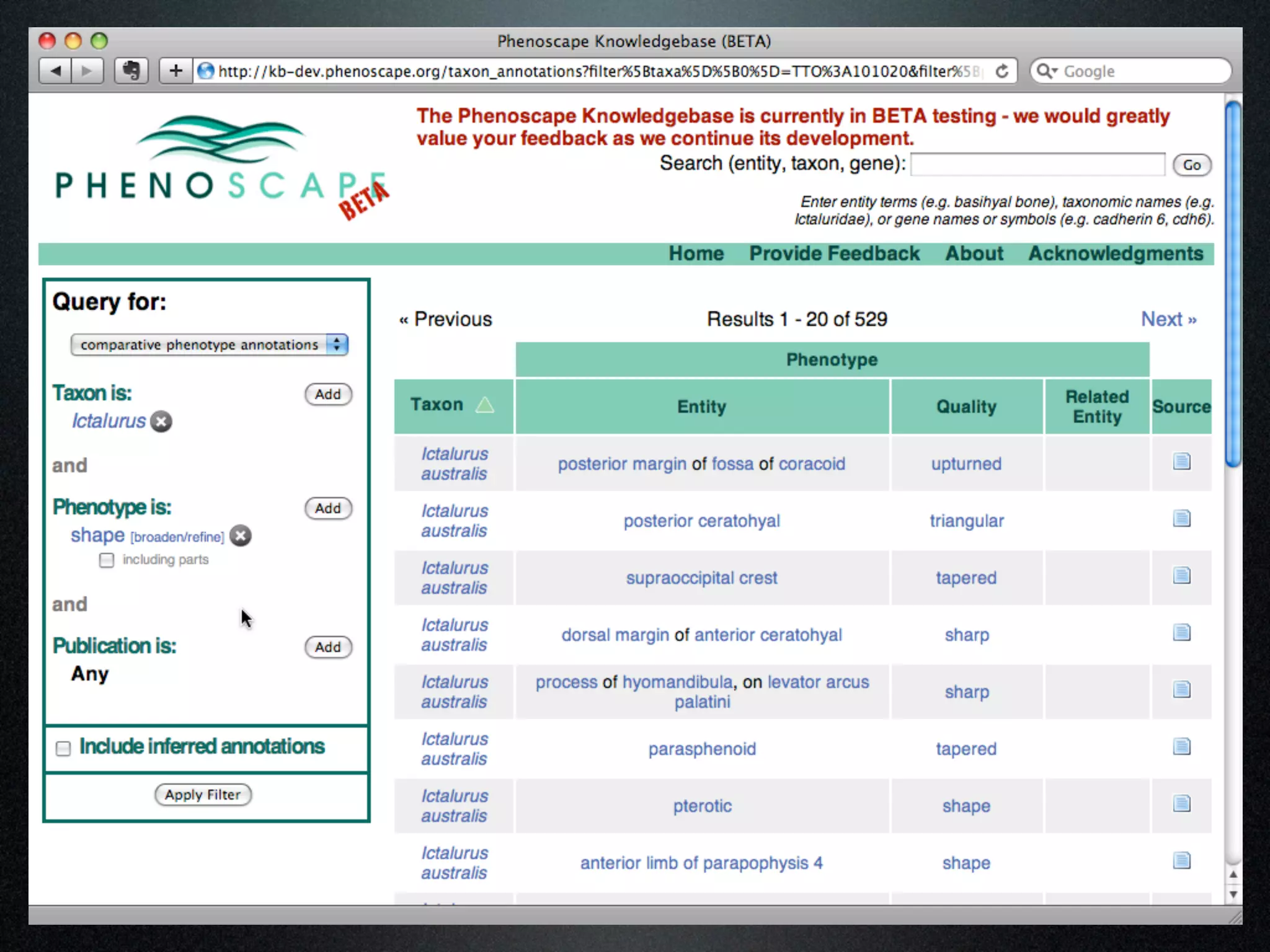Enable the including parts checkbox
Viewport: 1270px width, 952px height.
point(107,560)
